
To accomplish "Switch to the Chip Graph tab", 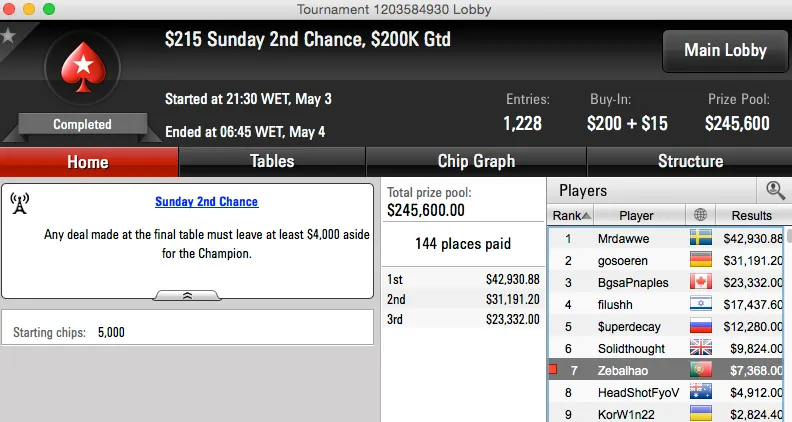I will pos(476,161).
